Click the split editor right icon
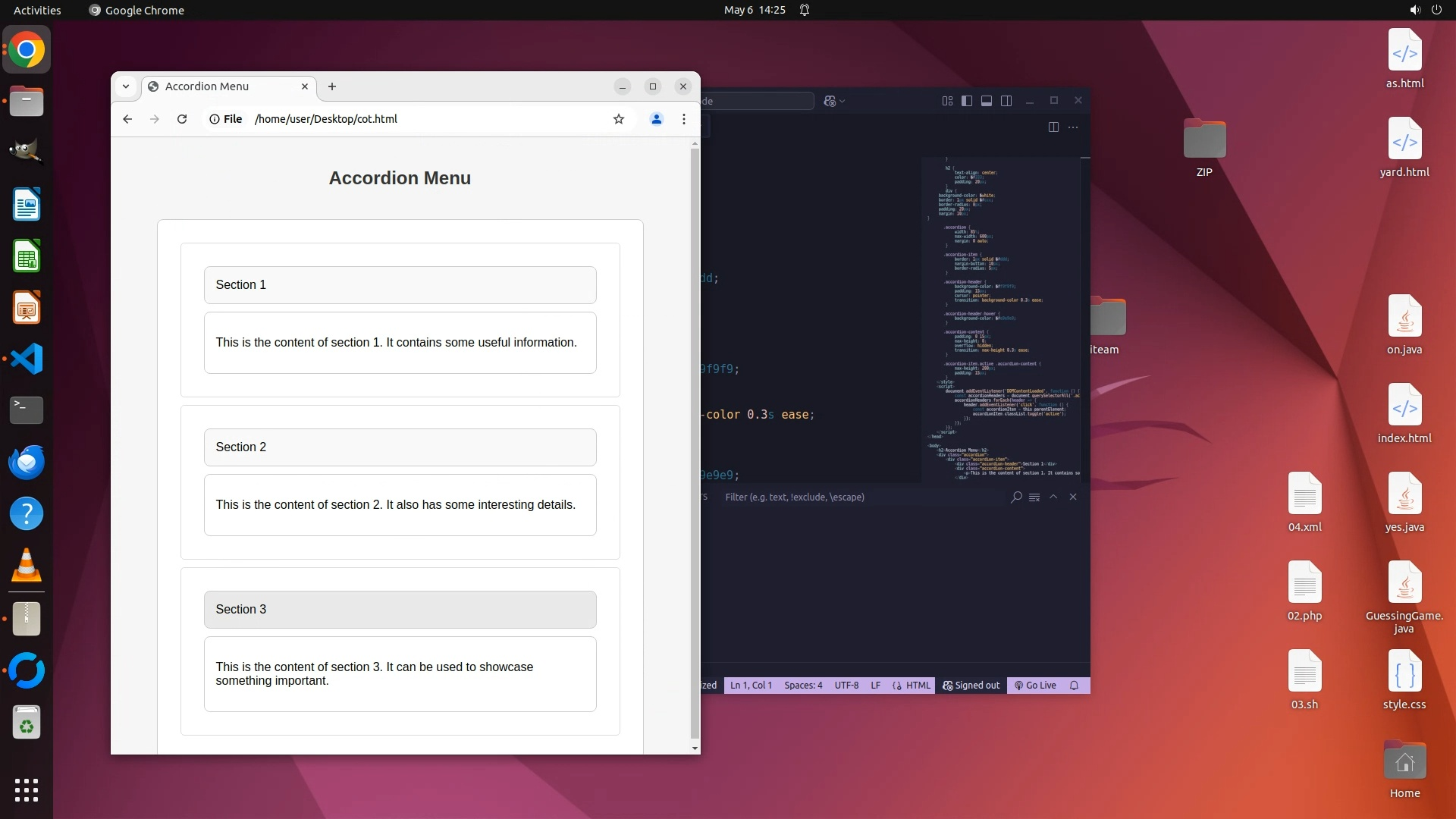 point(1053,127)
